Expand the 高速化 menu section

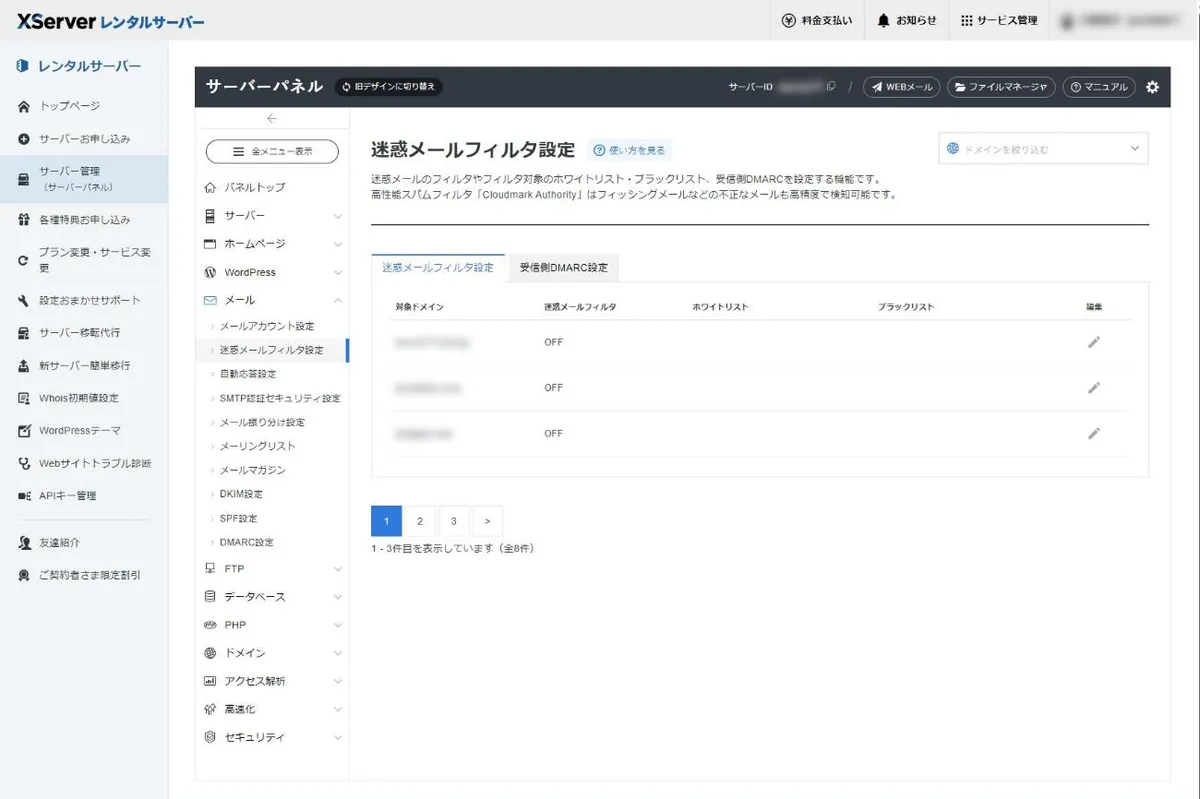[x=272, y=709]
